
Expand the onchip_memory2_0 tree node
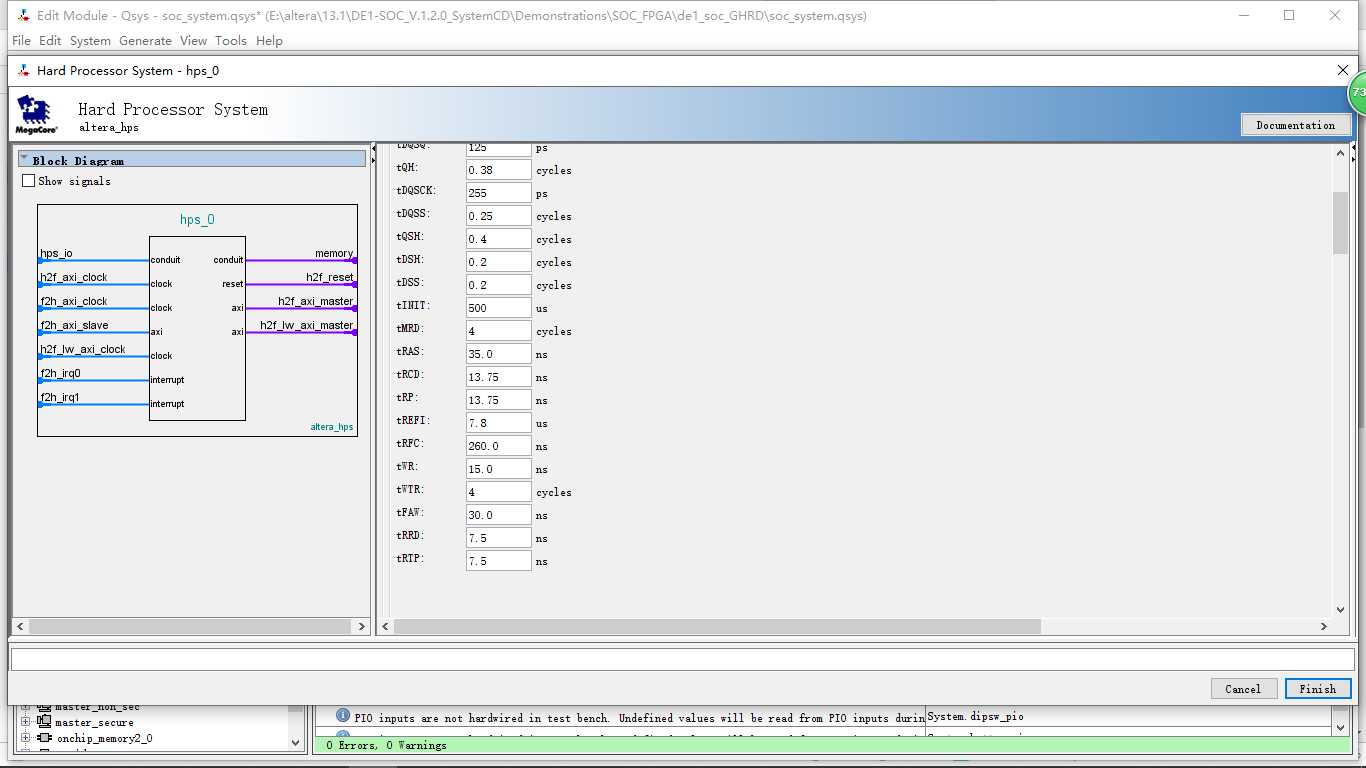[25, 738]
